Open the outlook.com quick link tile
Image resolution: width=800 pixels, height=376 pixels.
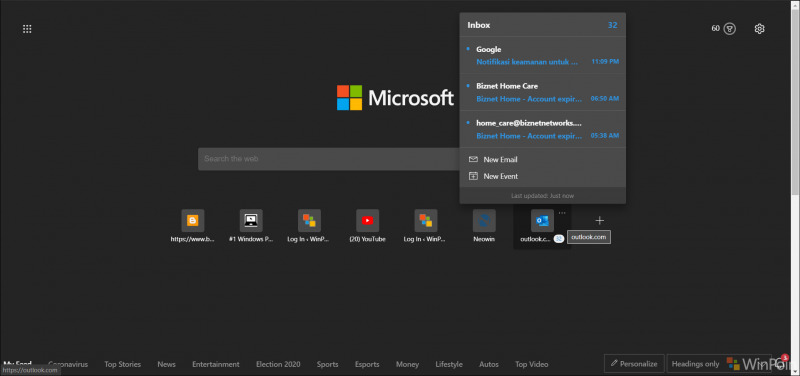point(542,227)
